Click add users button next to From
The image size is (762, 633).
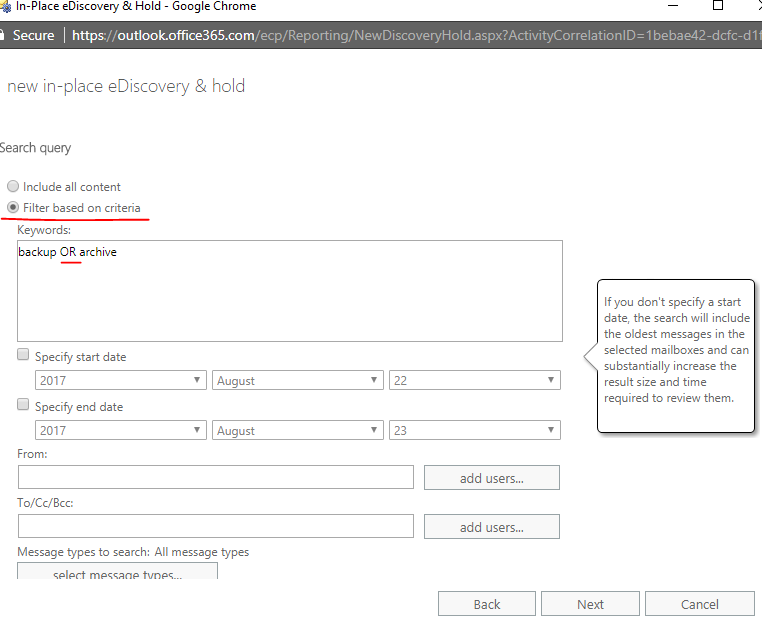click(x=491, y=478)
